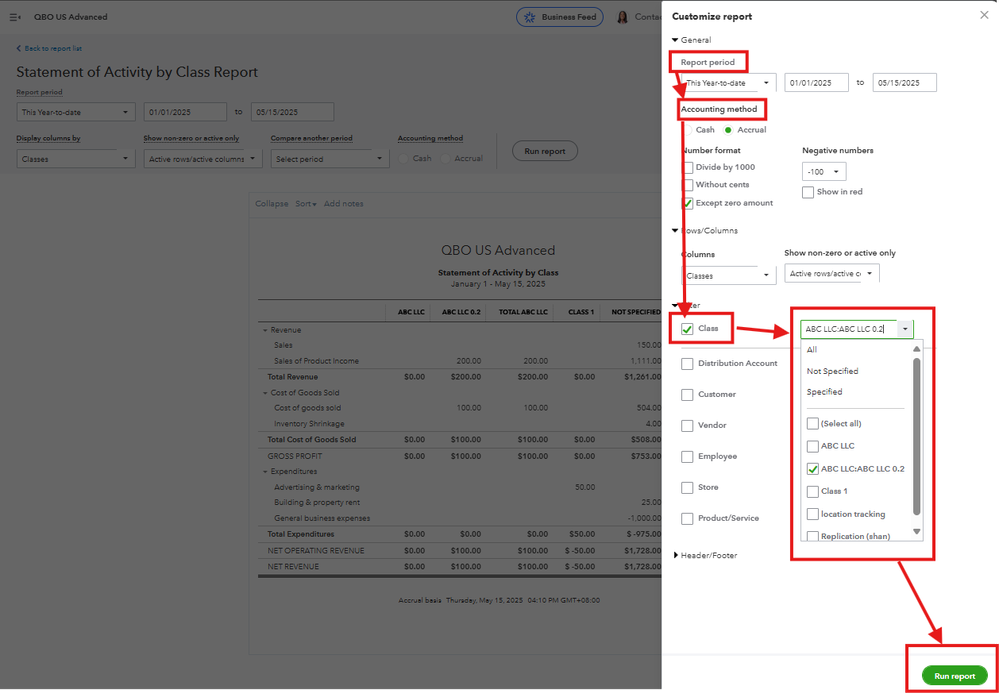This screenshot has height=693, width=999.
Task: Enable Product/Service filter checkbox
Action: click(x=687, y=518)
